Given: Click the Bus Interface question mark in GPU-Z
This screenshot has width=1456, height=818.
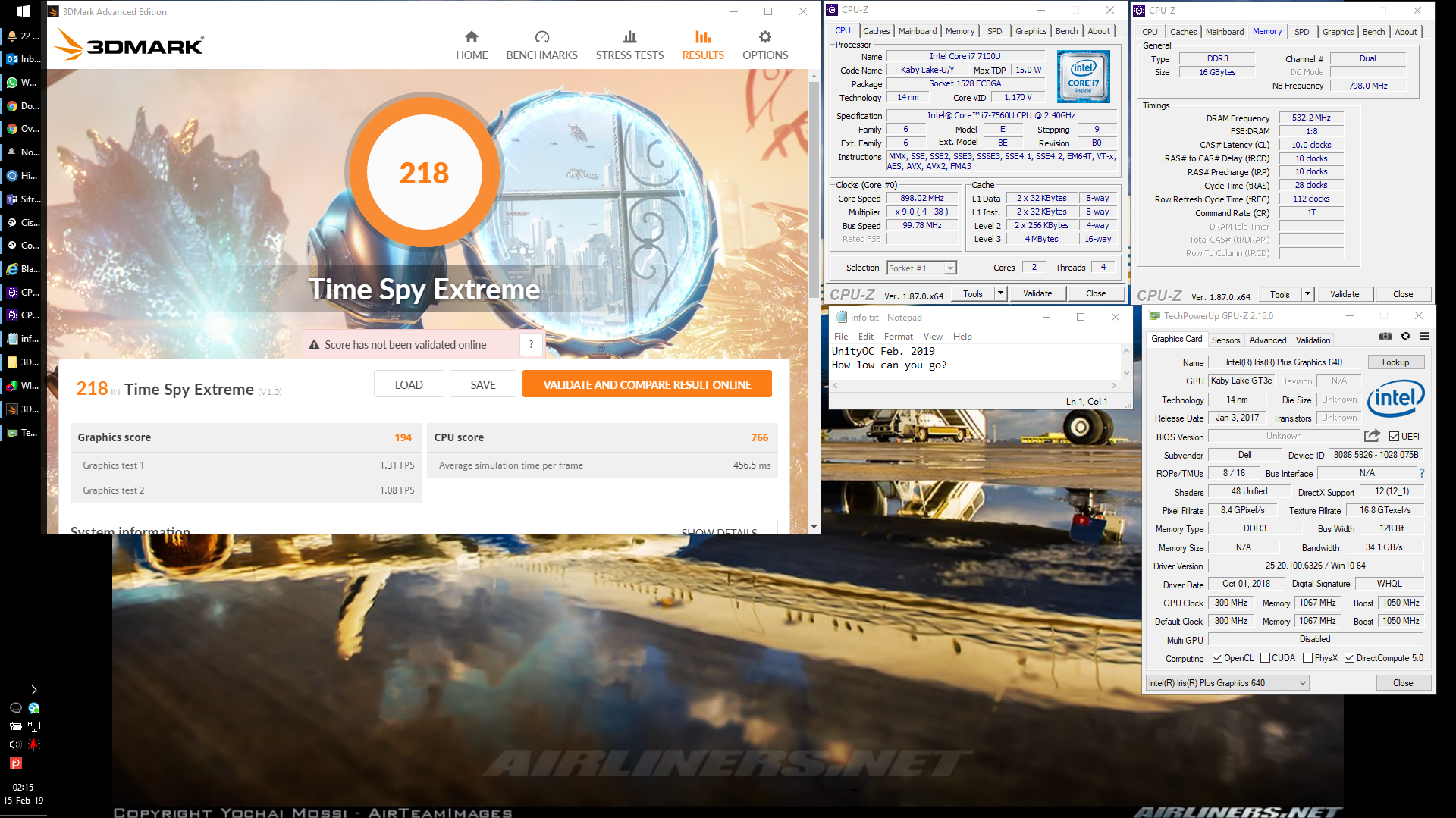Looking at the screenshot, I should pos(1422,473).
